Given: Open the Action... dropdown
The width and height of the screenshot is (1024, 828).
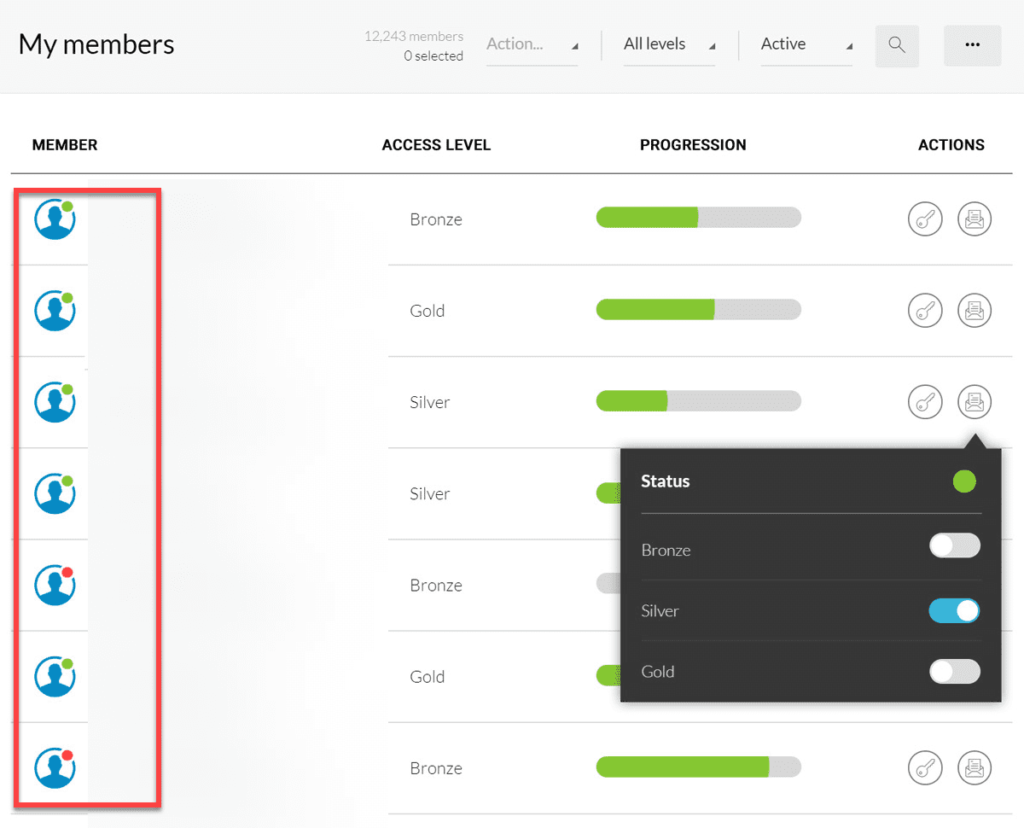Looking at the screenshot, I should pos(532,44).
